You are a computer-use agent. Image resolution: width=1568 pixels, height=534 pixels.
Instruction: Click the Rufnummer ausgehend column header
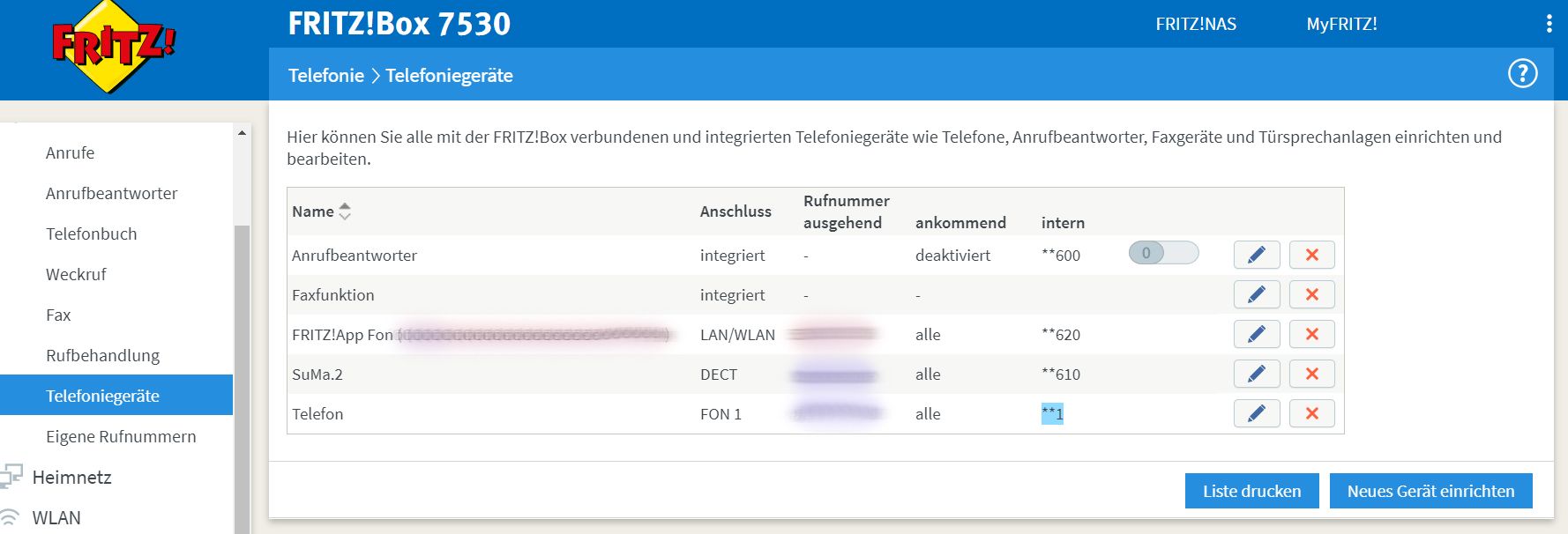(847, 211)
